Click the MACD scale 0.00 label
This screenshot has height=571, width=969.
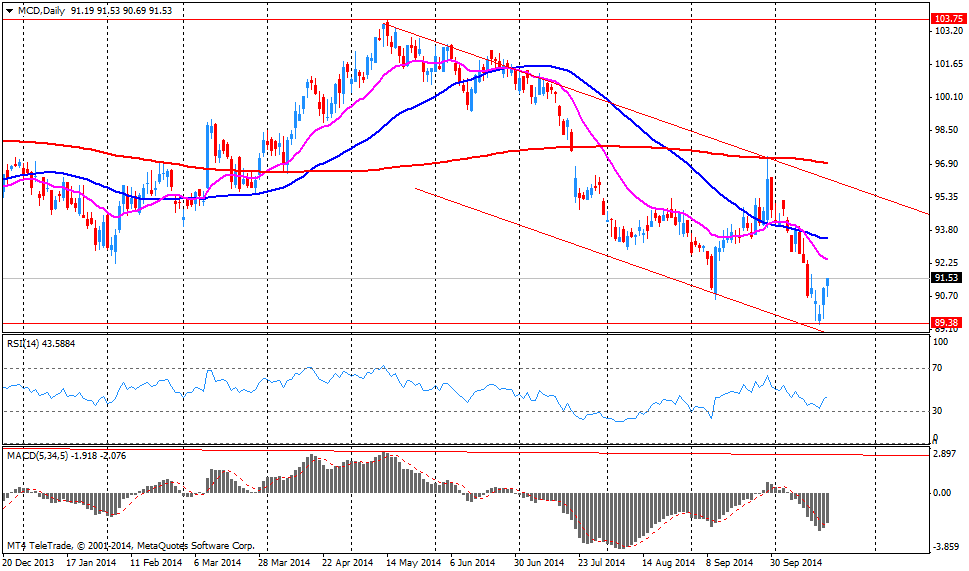click(942, 493)
